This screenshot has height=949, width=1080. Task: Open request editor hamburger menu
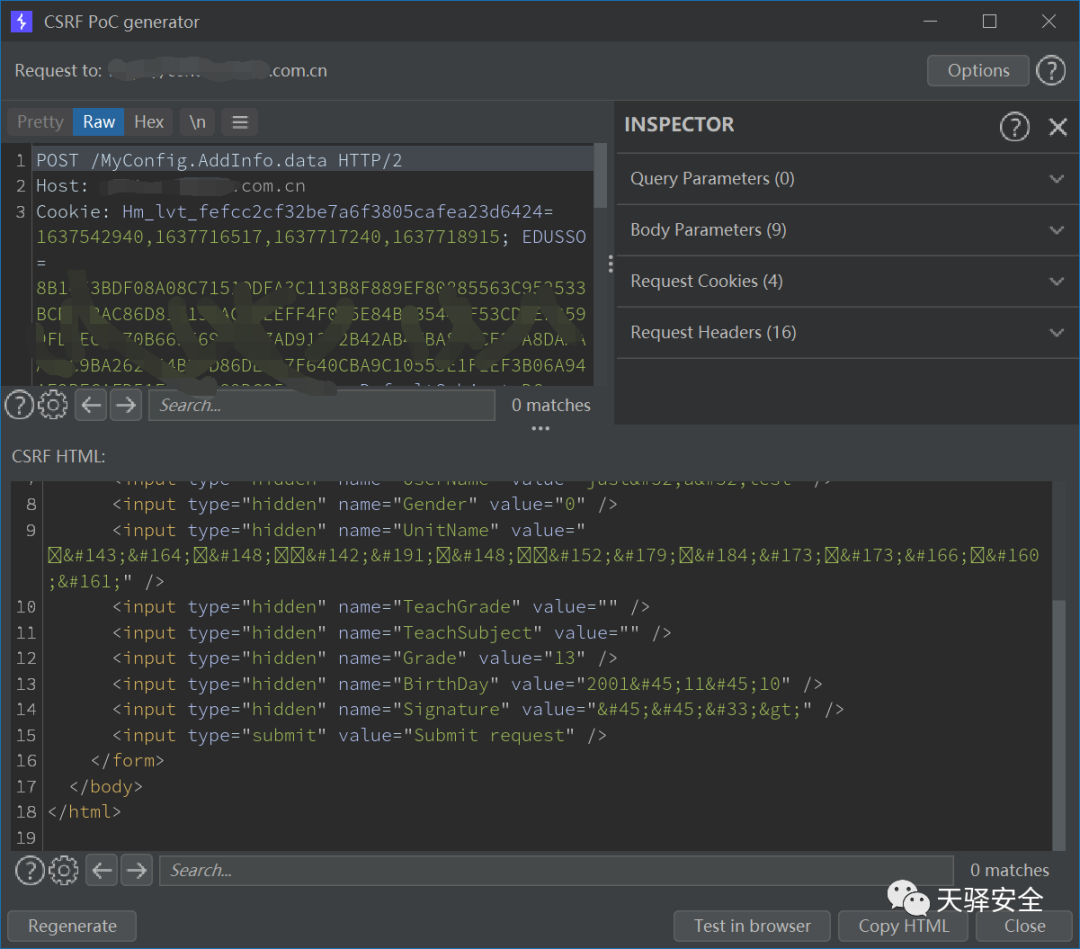pyautogui.click(x=240, y=122)
